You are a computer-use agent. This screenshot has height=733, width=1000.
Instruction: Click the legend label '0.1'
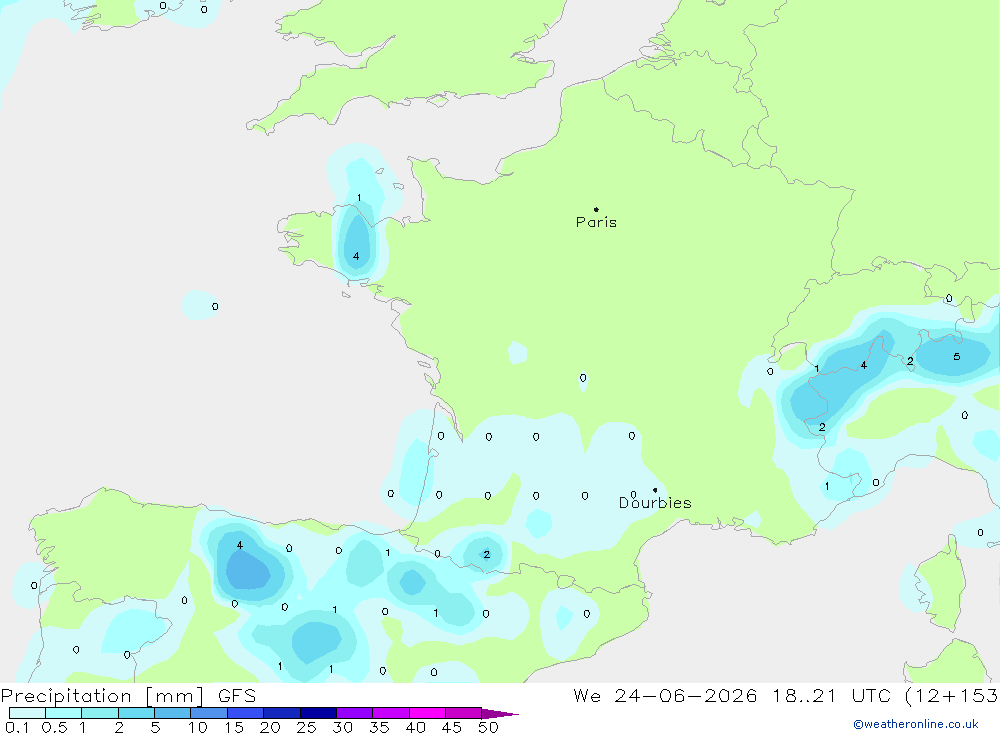(x=17, y=727)
